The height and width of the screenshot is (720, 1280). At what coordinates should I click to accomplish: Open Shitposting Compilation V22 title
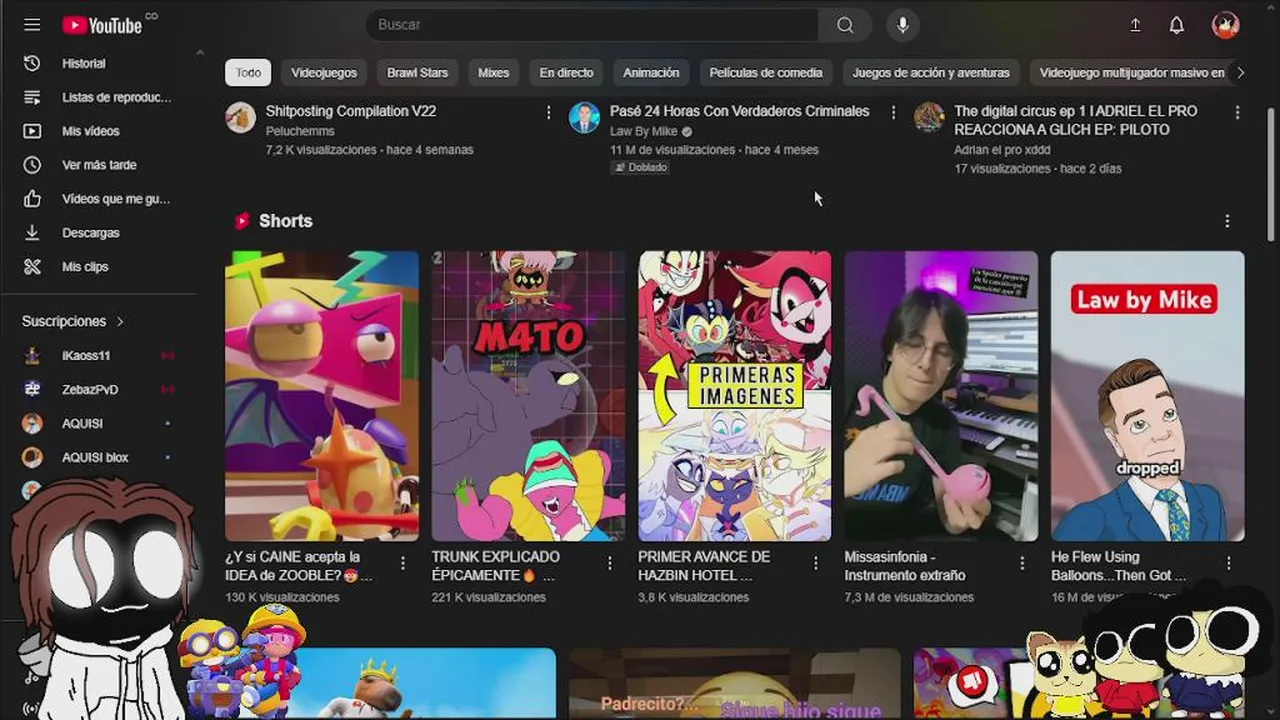coord(351,111)
